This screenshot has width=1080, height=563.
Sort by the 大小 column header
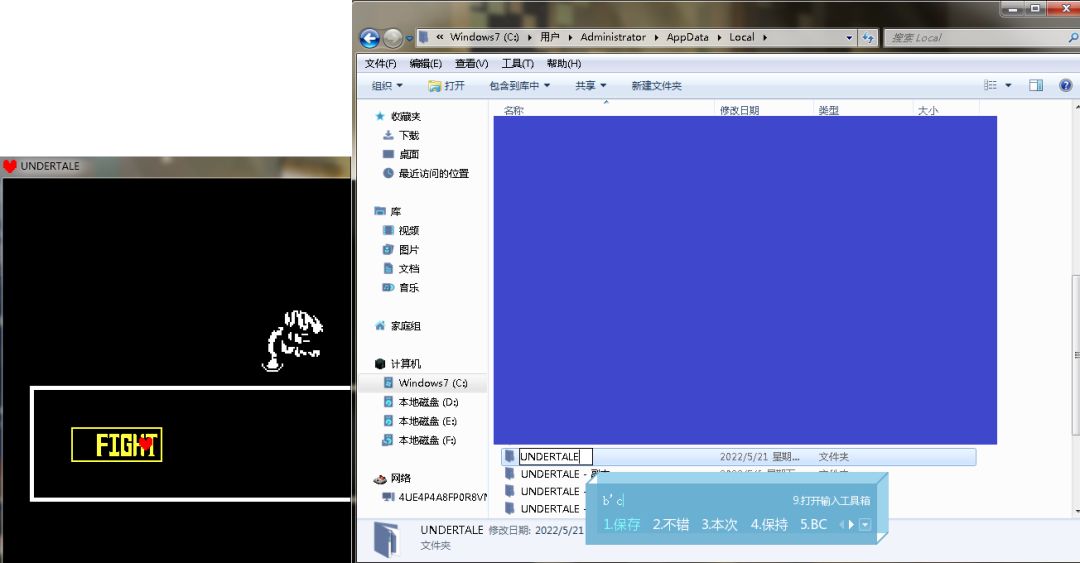928,110
